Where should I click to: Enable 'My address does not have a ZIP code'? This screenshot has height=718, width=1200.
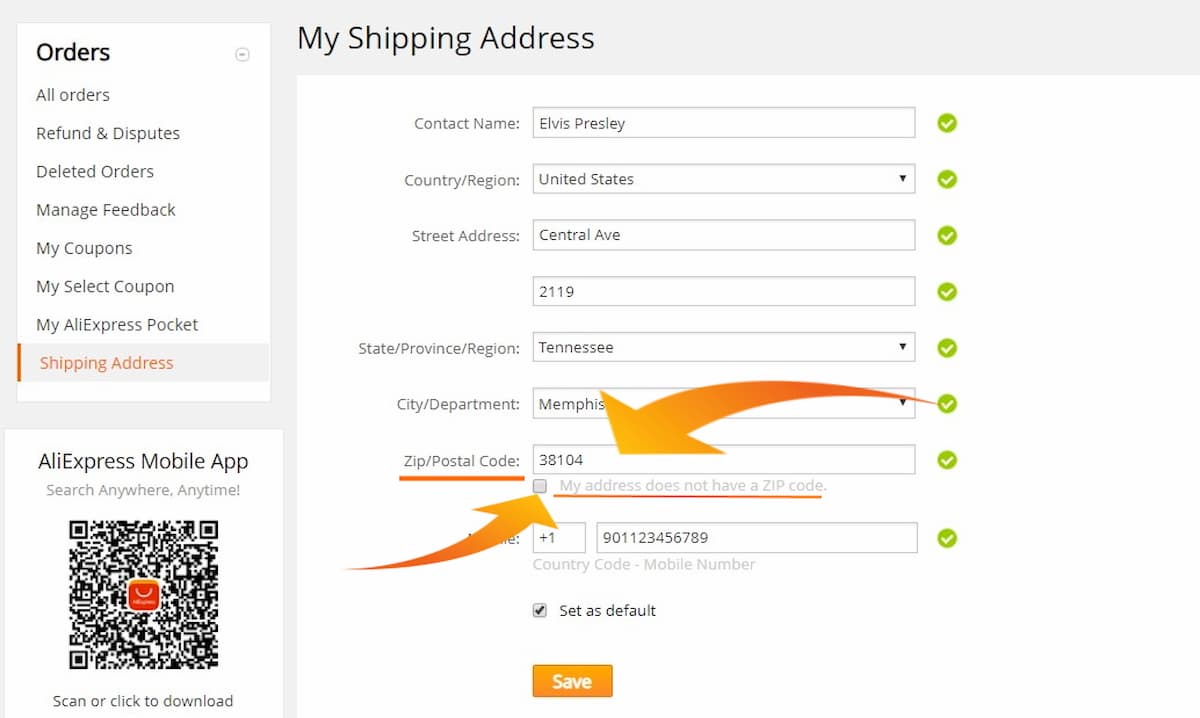[540, 486]
